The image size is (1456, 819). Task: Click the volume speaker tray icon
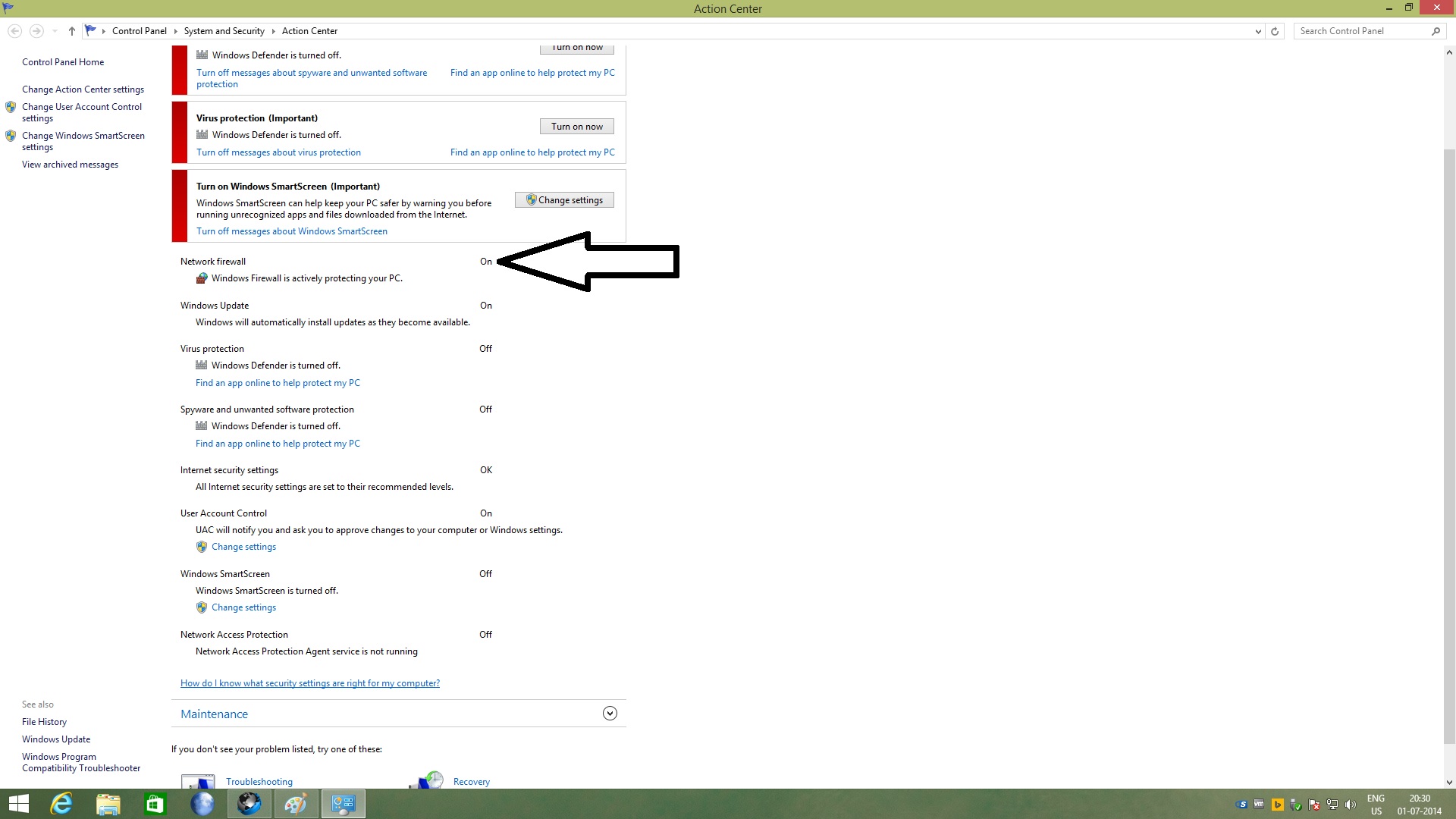1351,805
